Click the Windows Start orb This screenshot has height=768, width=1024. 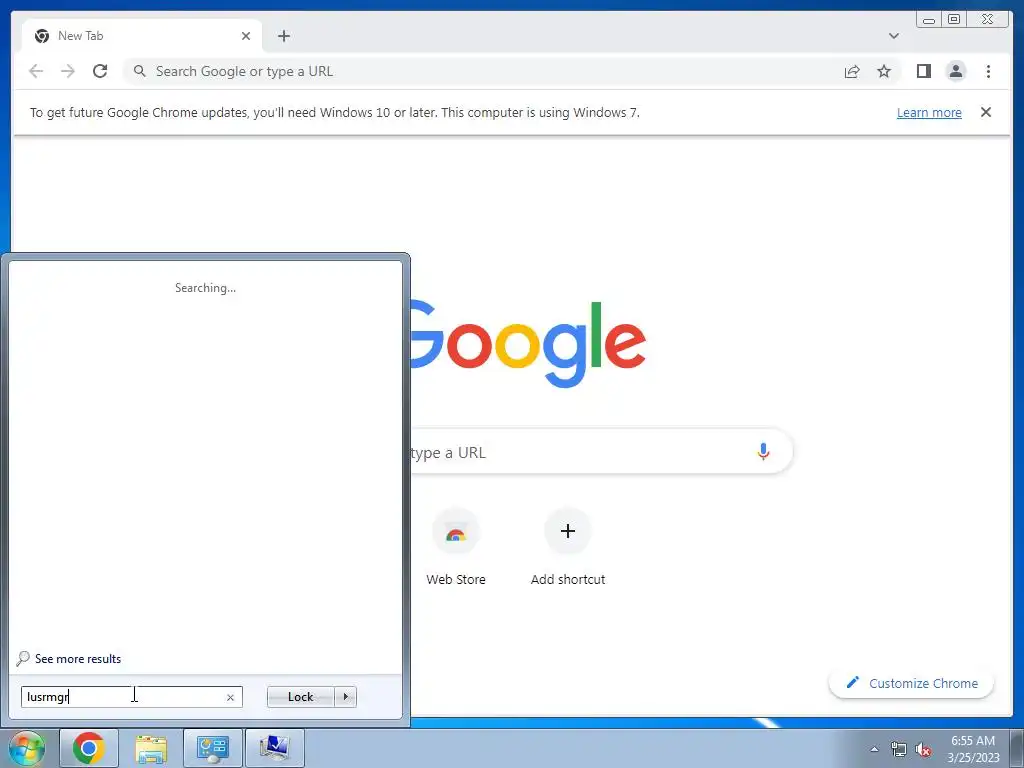point(26,749)
